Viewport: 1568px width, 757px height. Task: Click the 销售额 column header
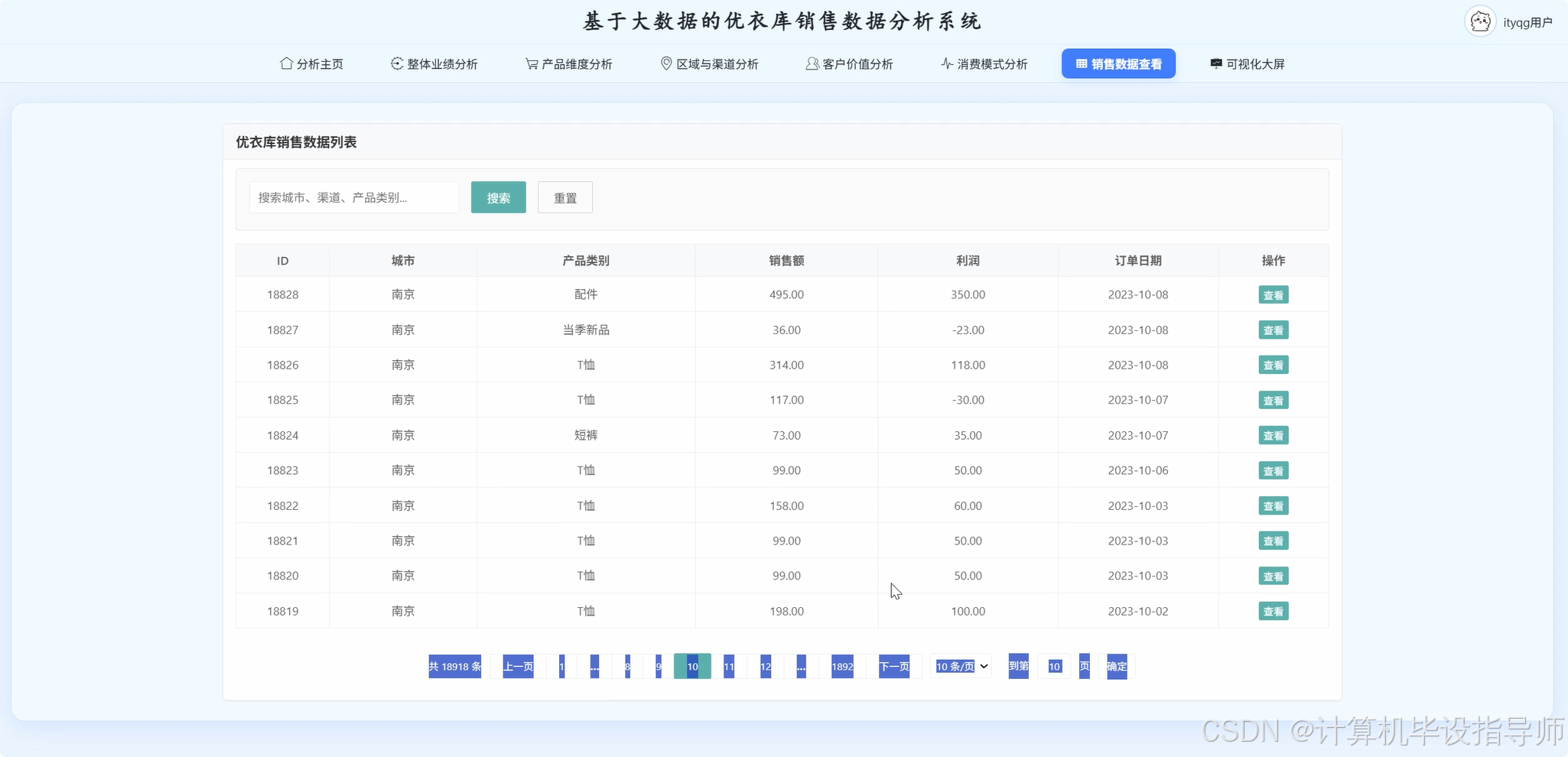[x=786, y=261]
